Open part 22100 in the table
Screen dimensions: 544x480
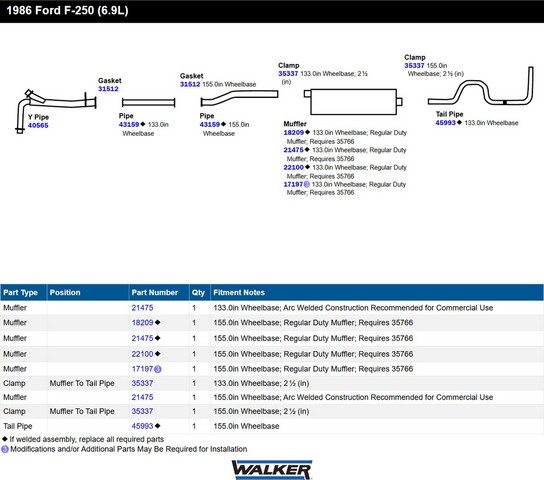point(142,354)
